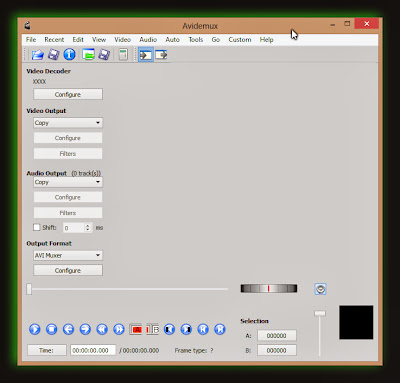Click the Stop playback button
Screen dimensions: 400x383
pyautogui.click(x=51, y=329)
